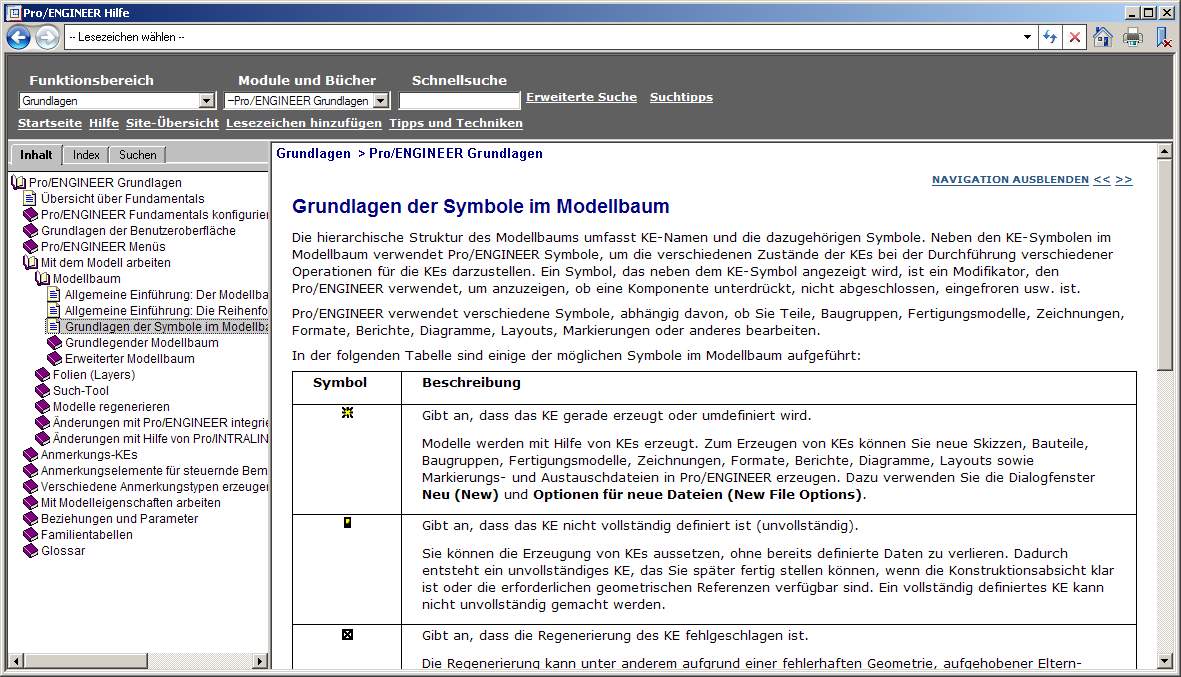Select Anmerkungselemente für steuernde Bemaßungen item
The width and height of the screenshot is (1181, 677).
154,471
